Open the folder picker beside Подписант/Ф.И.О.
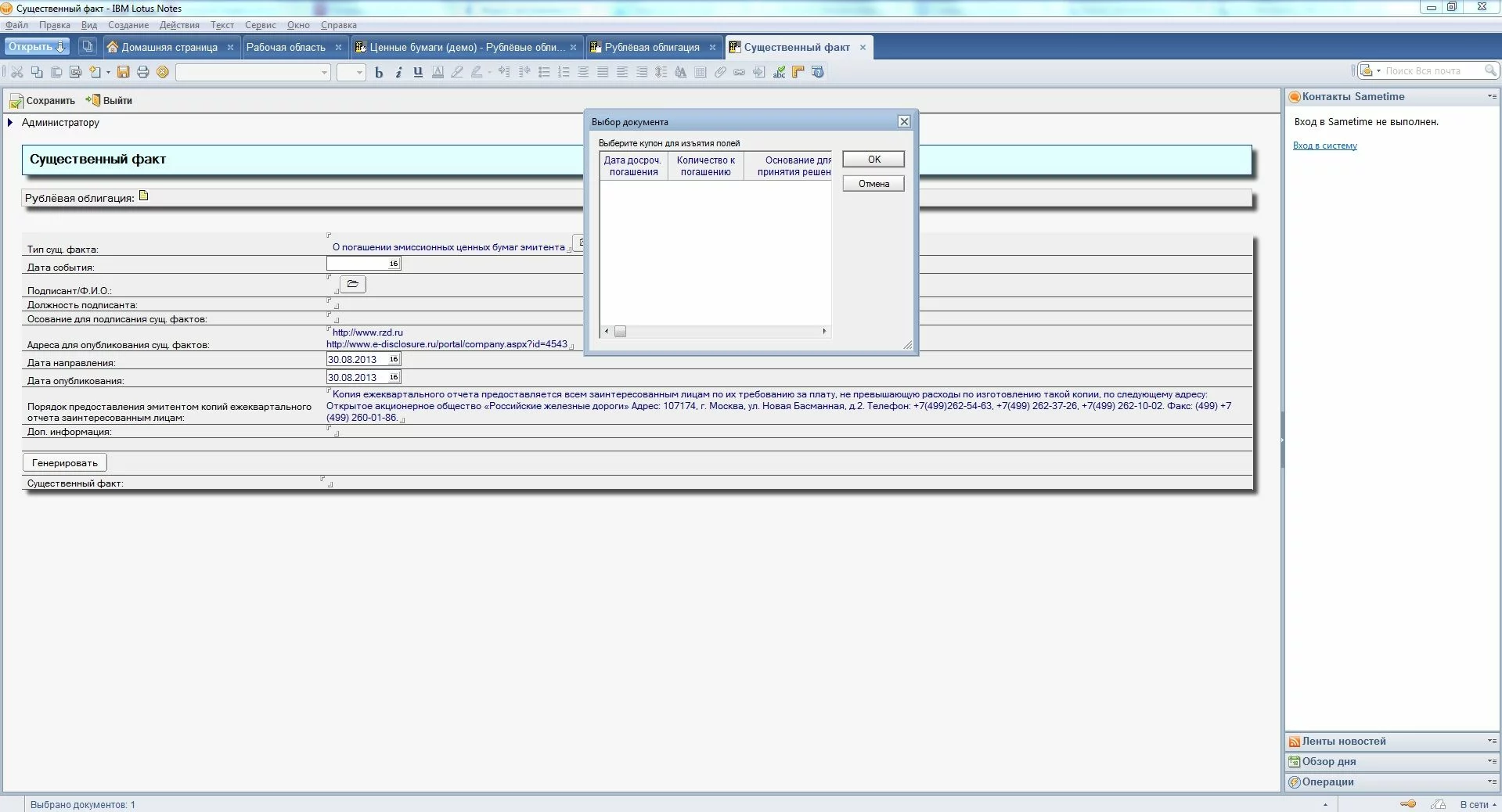 pos(353,284)
